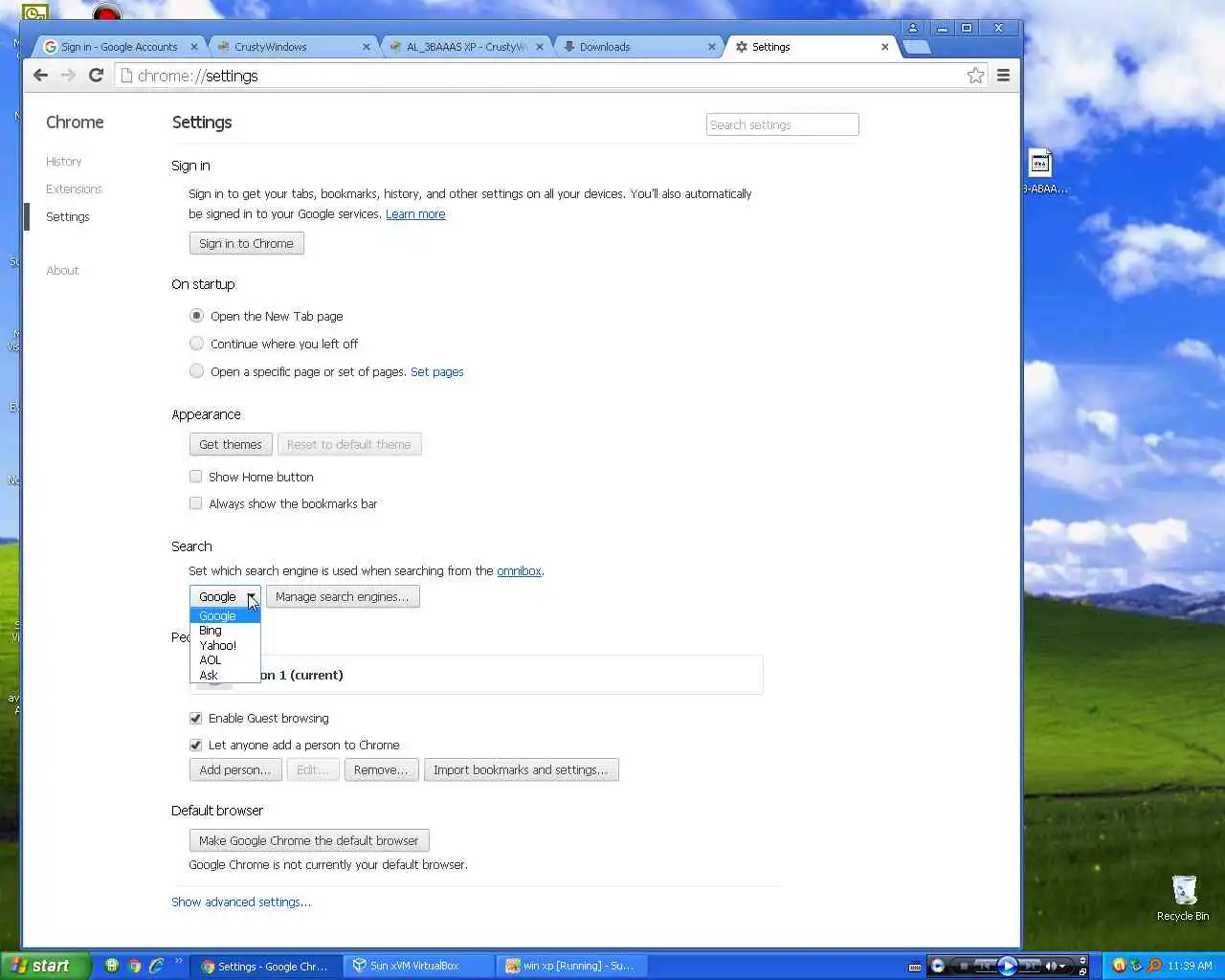Click the Set pages link
The height and width of the screenshot is (980, 1225).
click(437, 371)
